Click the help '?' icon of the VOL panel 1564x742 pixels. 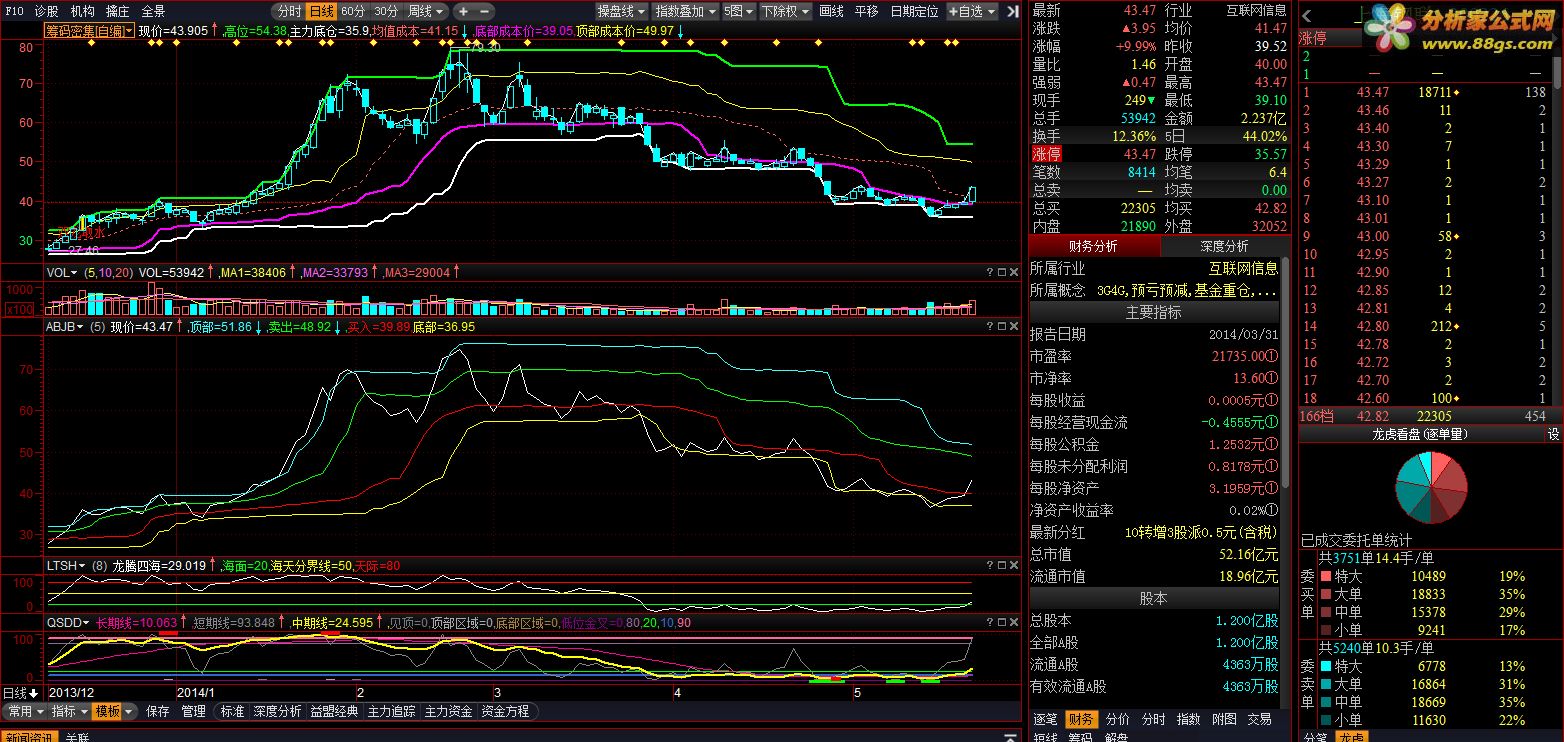(990, 272)
